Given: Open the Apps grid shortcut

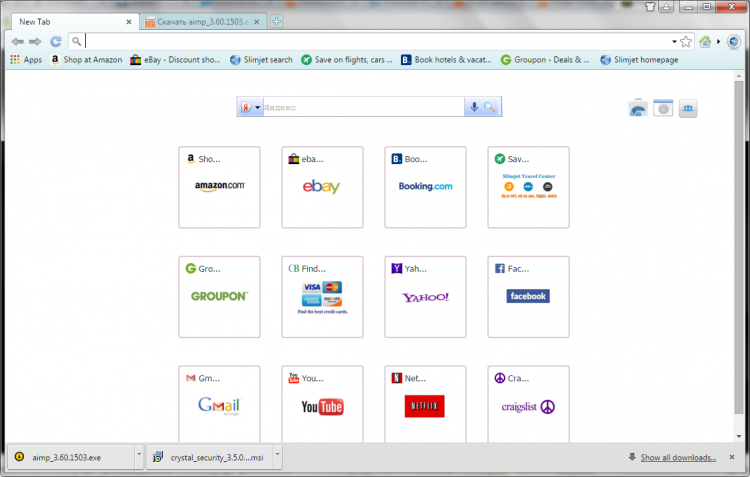Looking at the screenshot, I should (x=26, y=60).
